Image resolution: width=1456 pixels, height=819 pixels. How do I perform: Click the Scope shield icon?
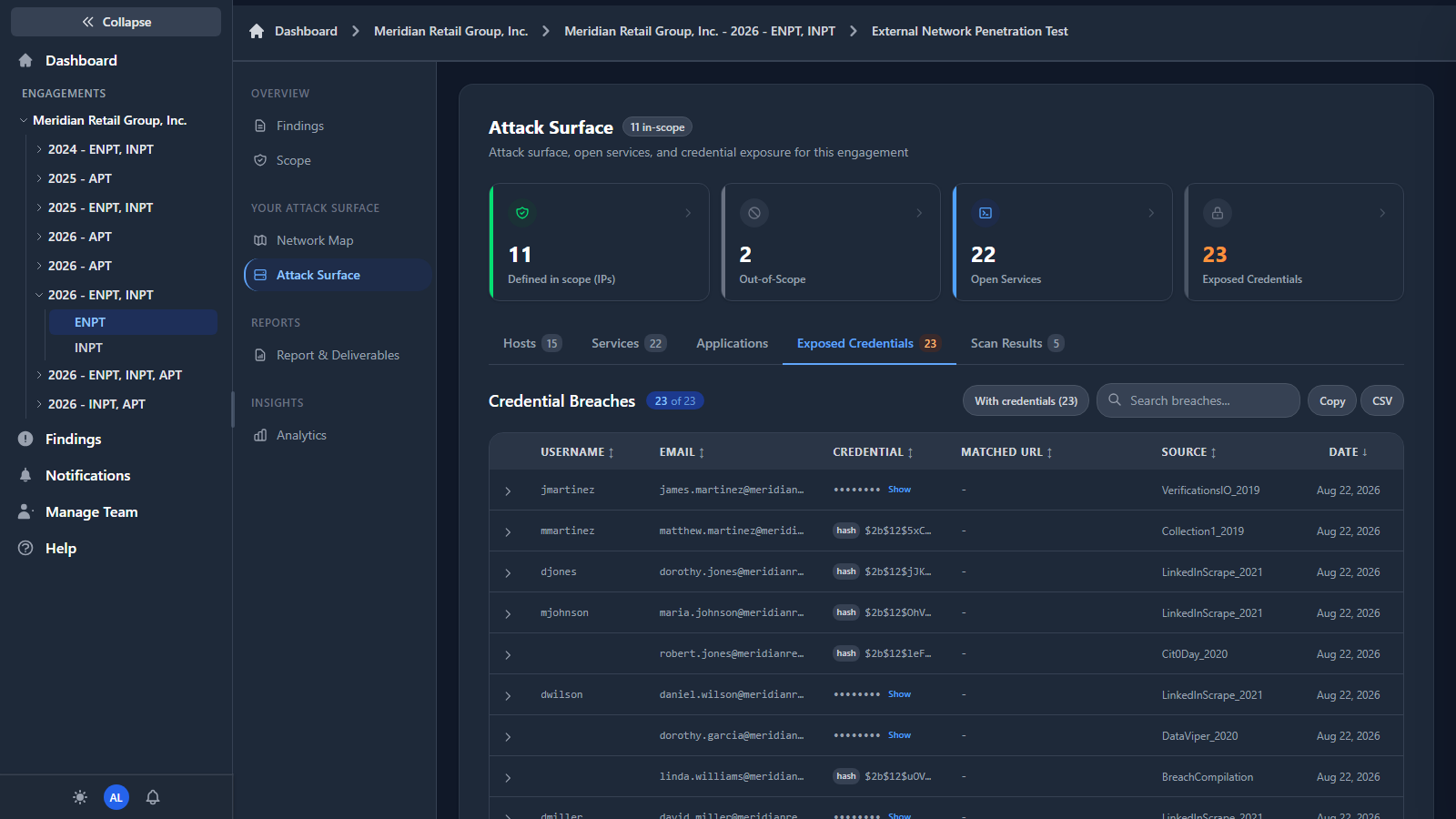click(260, 160)
